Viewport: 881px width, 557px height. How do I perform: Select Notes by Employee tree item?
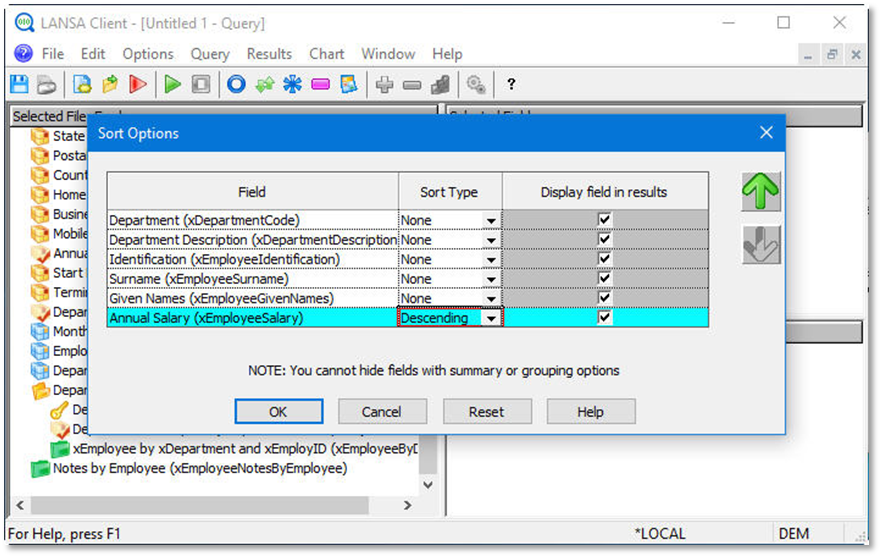point(199,468)
